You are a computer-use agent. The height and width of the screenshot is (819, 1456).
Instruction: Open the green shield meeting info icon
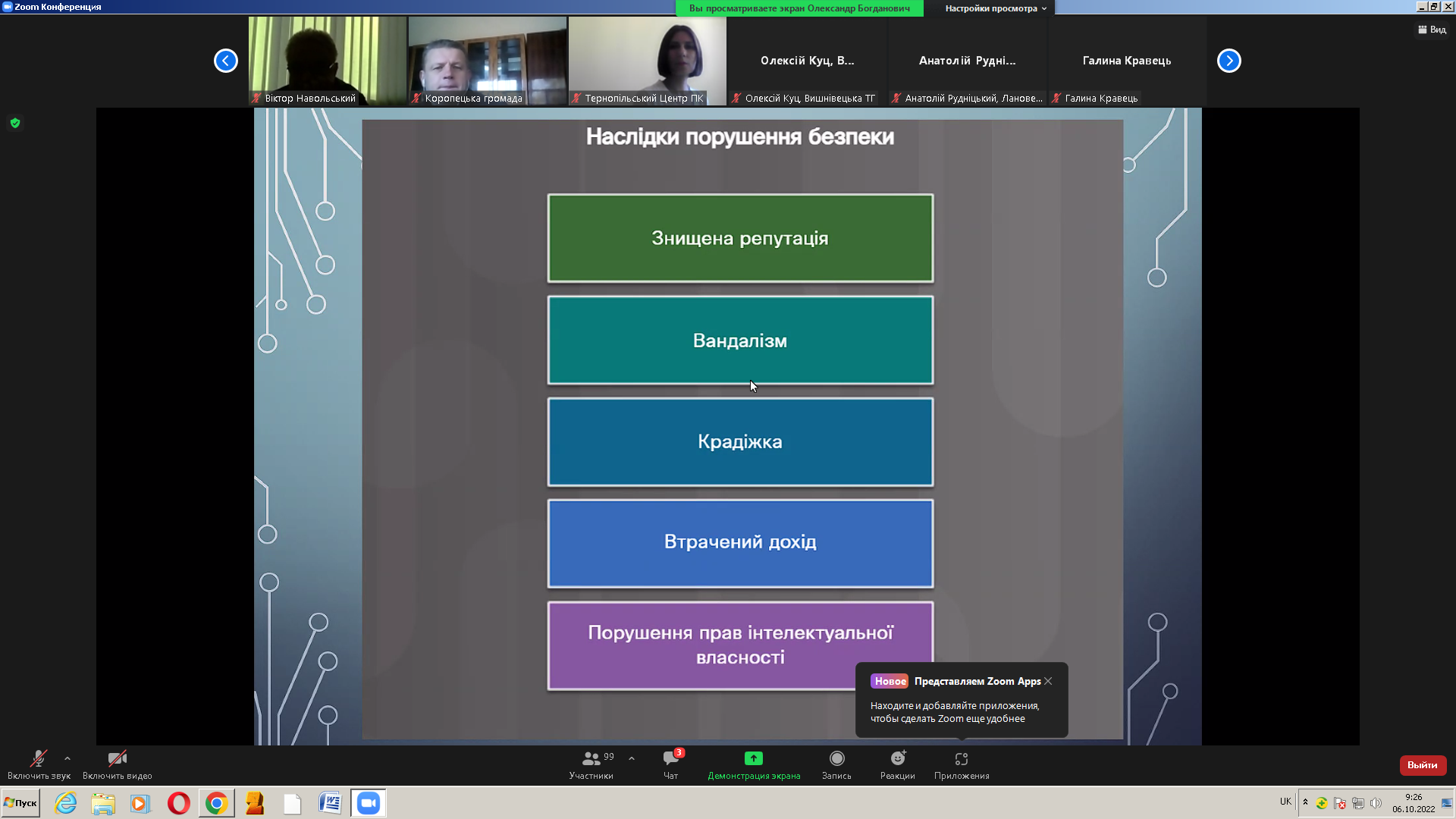15,123
